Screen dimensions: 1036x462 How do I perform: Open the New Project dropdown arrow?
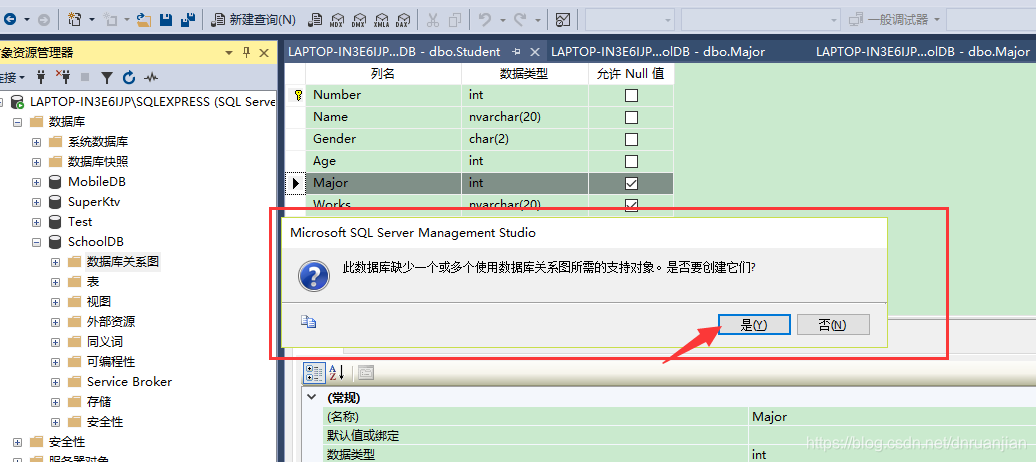click(92, 20)
